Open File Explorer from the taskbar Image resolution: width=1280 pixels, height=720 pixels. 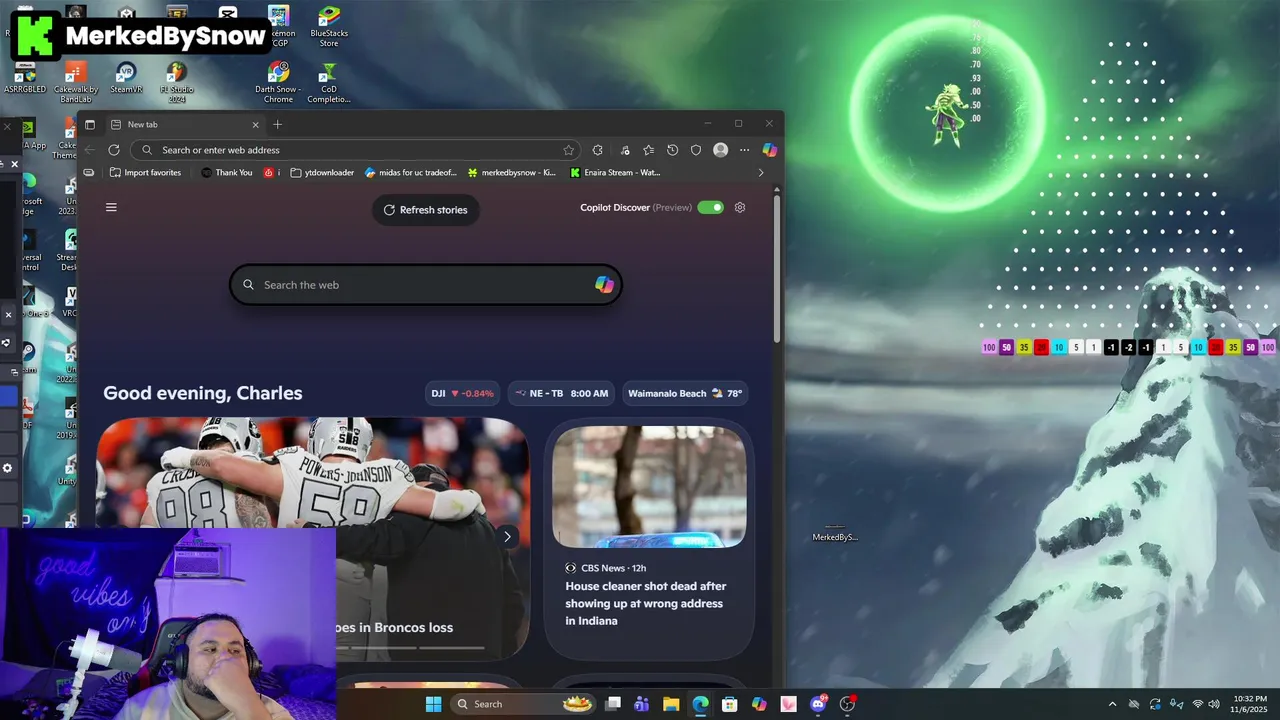(x=671, y=704)
